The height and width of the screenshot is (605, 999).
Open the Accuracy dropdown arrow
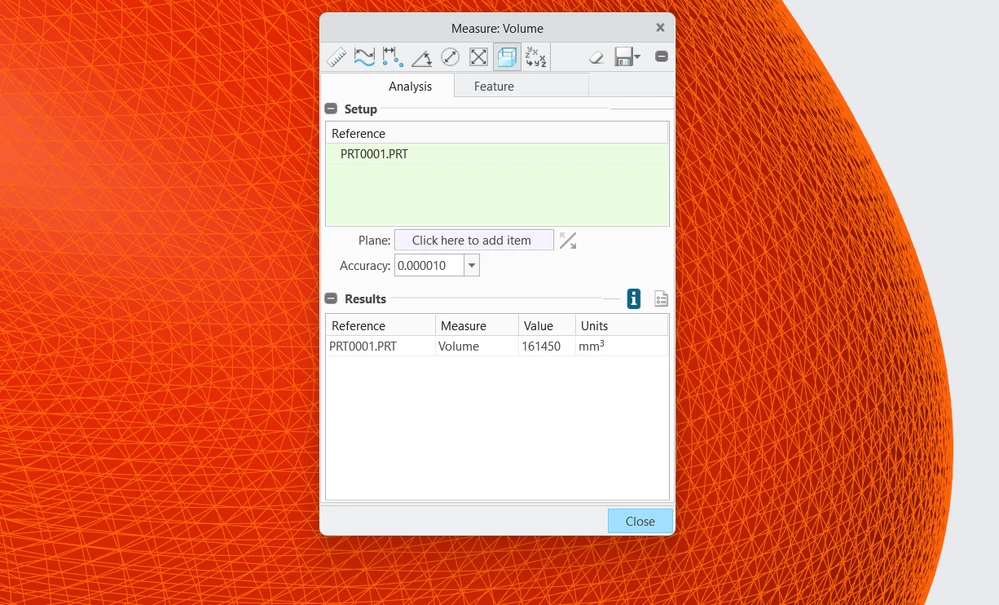coord(471,266)
